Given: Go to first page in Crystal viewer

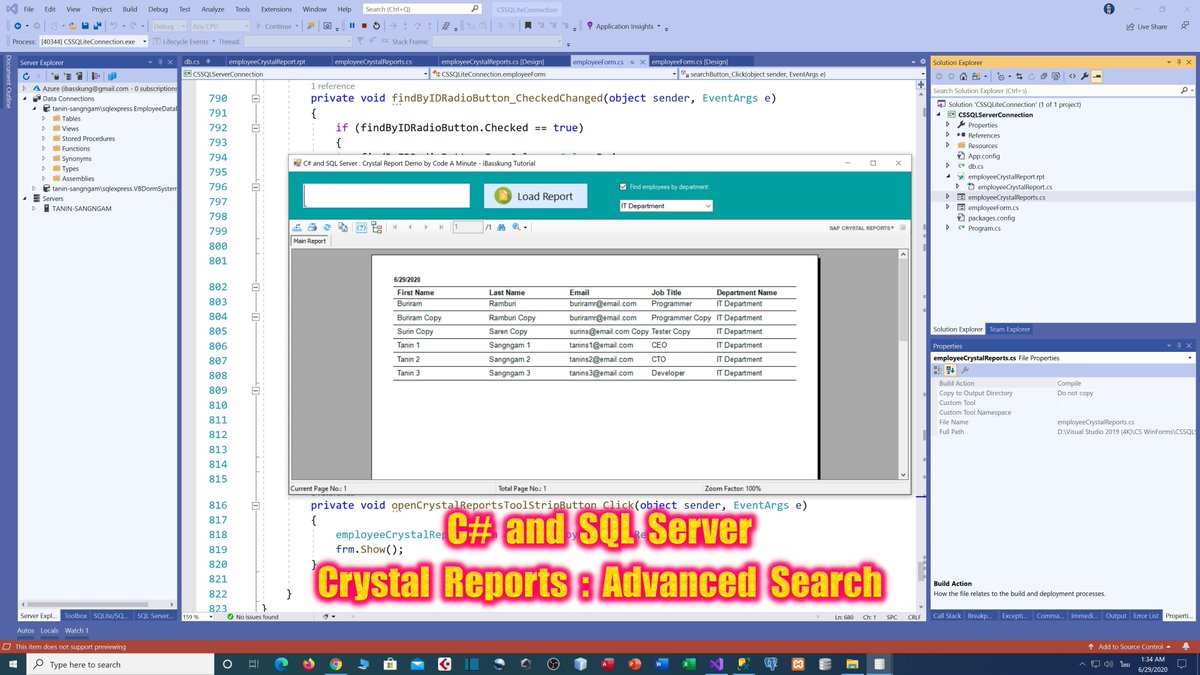Looking at the screenshot, I should pos(395,227).
